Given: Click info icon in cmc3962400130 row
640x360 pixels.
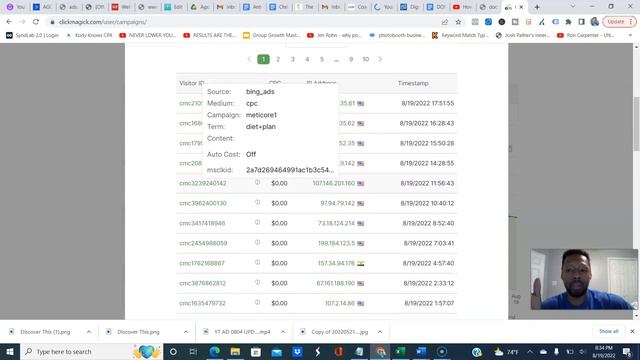Looking at the screenshot, I should [x=258, y=202].
